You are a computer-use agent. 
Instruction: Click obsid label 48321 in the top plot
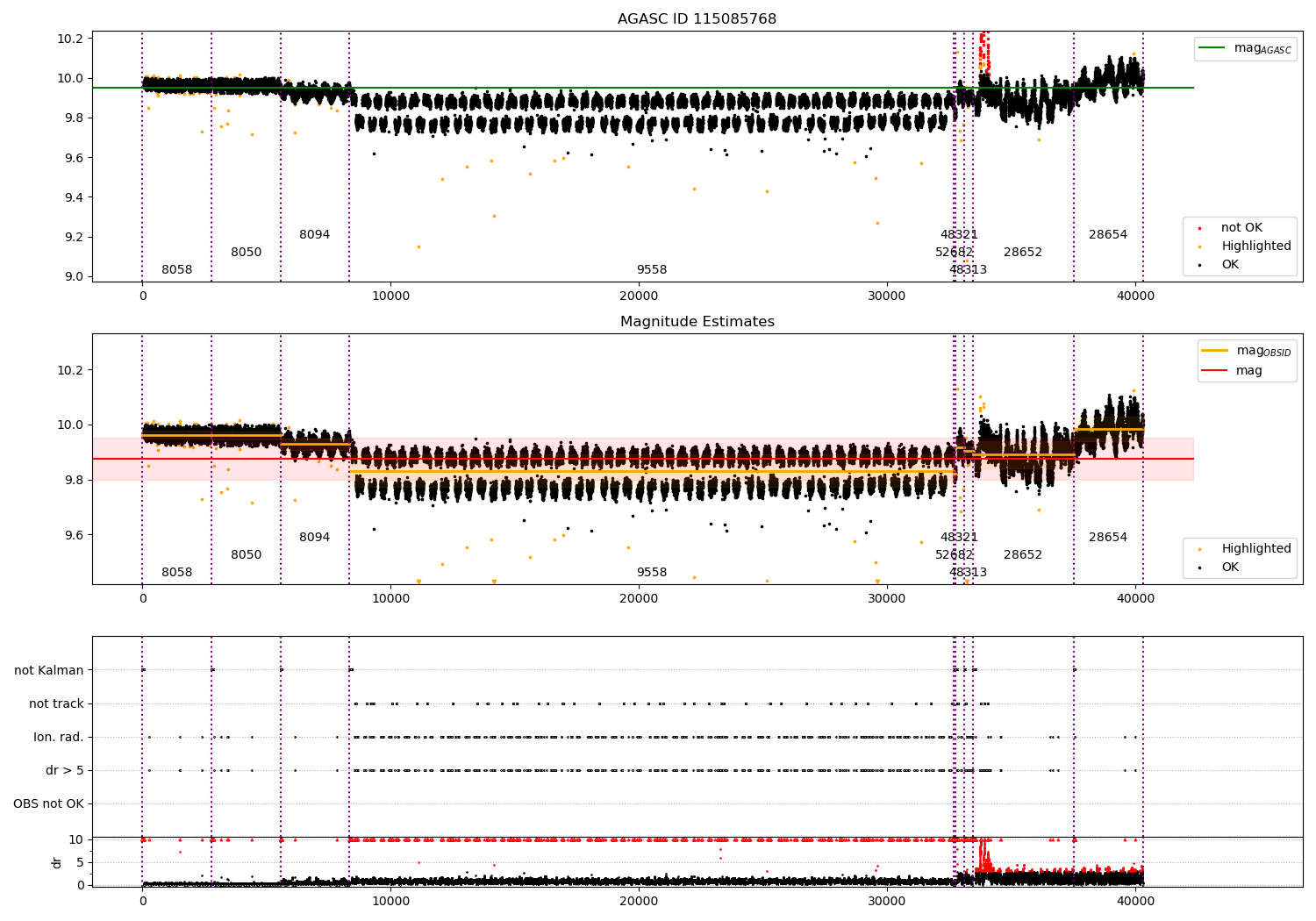(959, 235)
